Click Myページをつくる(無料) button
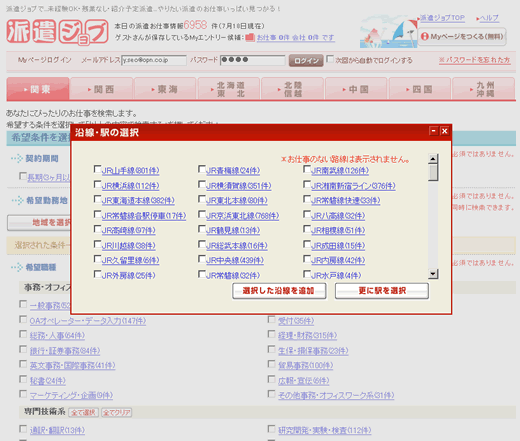520x441 pixels. 462,36
